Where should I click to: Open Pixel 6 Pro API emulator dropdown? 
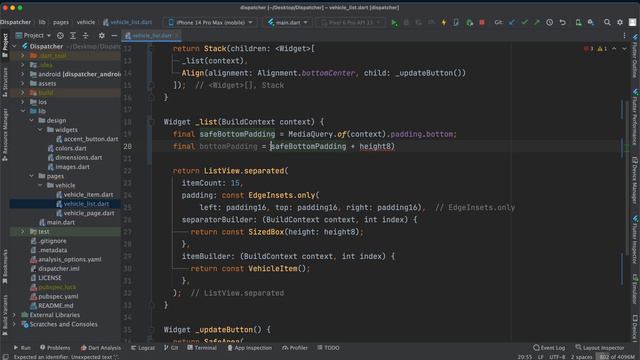(351, 22)
